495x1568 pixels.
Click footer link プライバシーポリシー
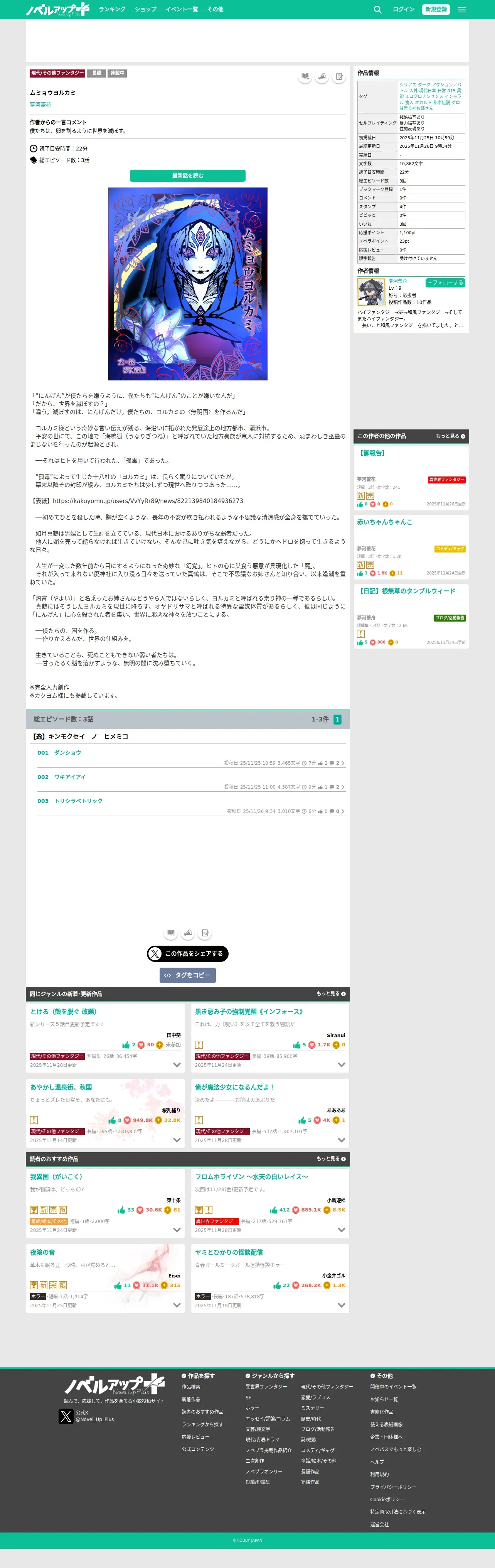tap(394, 1487)
